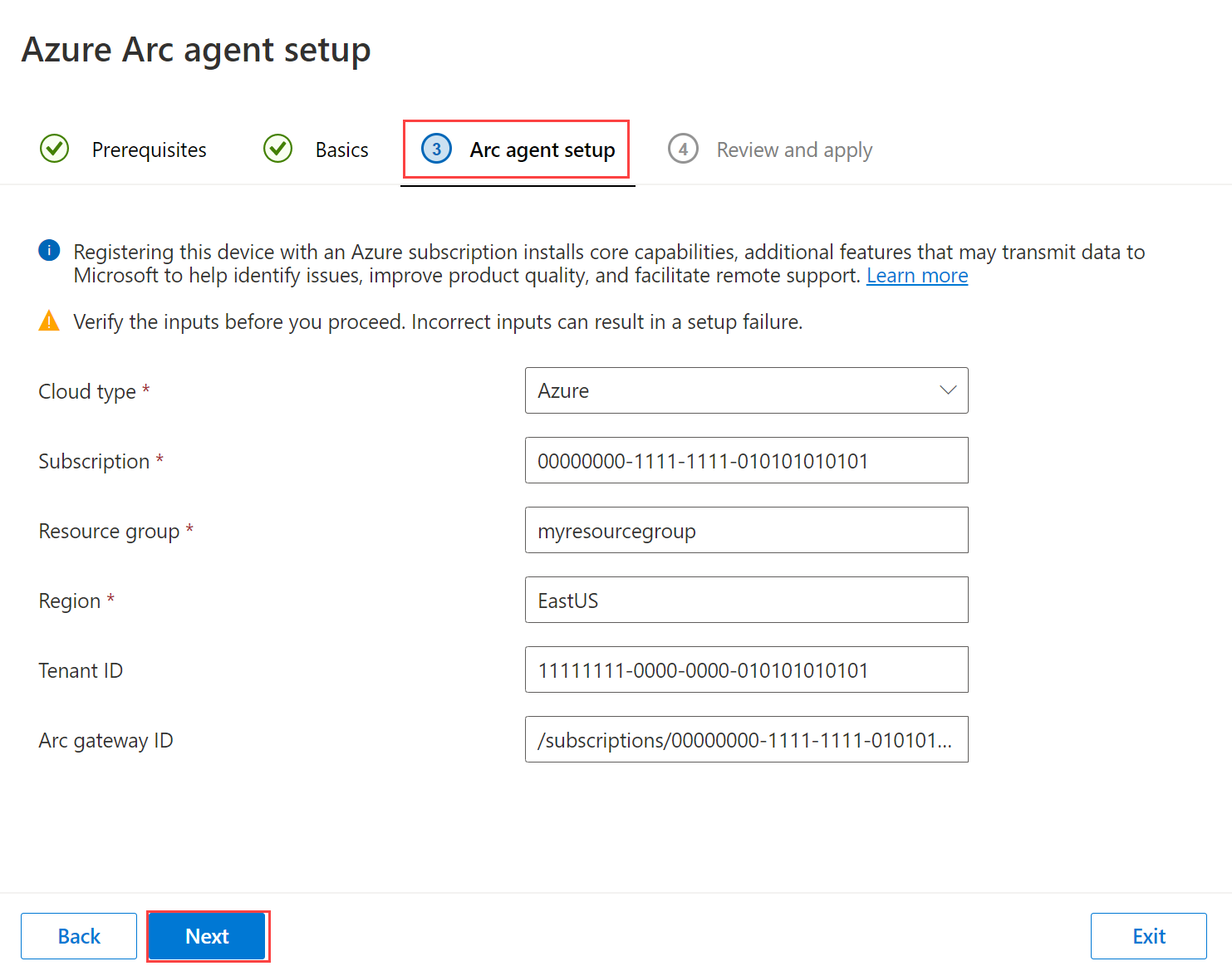The width and height of the screenshot is (1232, 966).
Task: Click the Registering this device information text
Action: [x=609, y=263]
